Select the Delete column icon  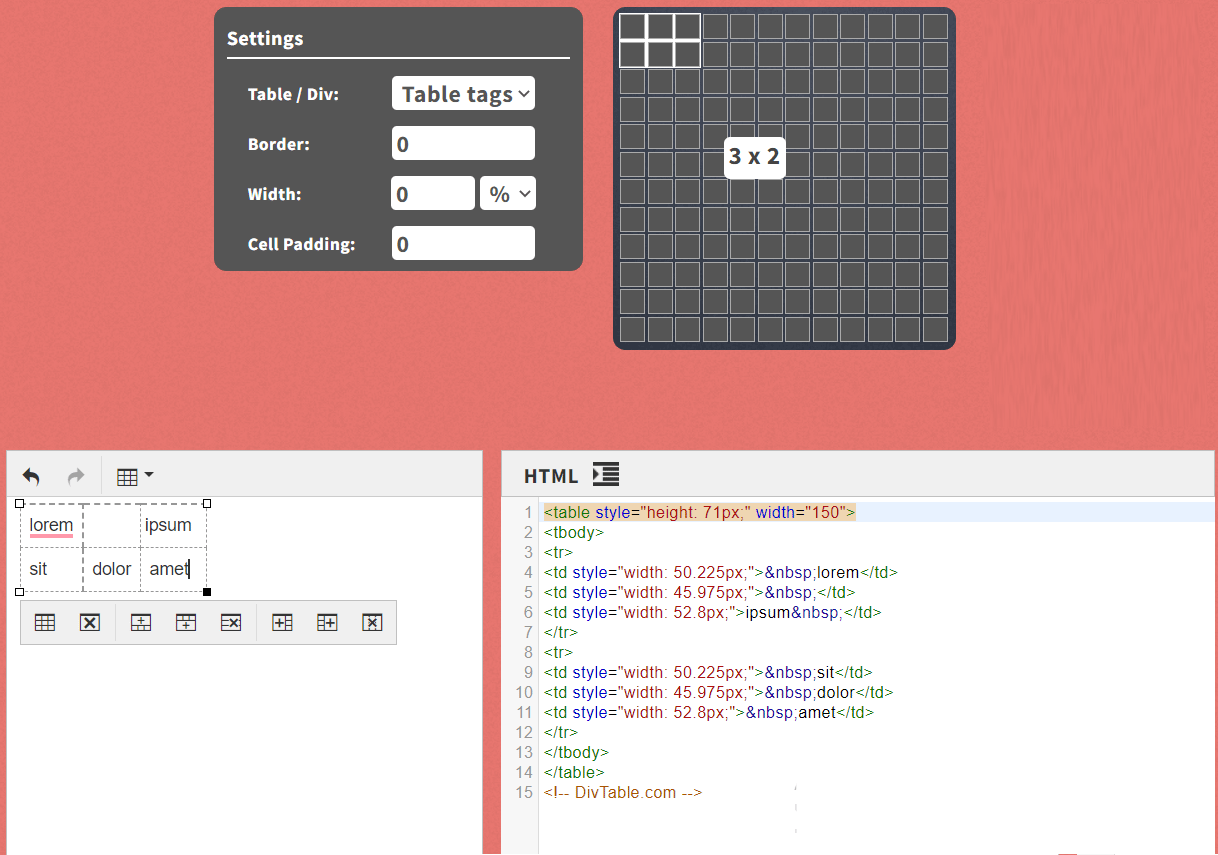click(x=372, y=621)
